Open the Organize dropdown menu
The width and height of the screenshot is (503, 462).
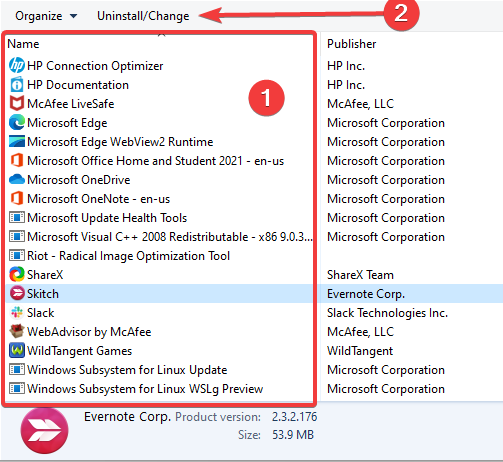click(x=46, y=16)
